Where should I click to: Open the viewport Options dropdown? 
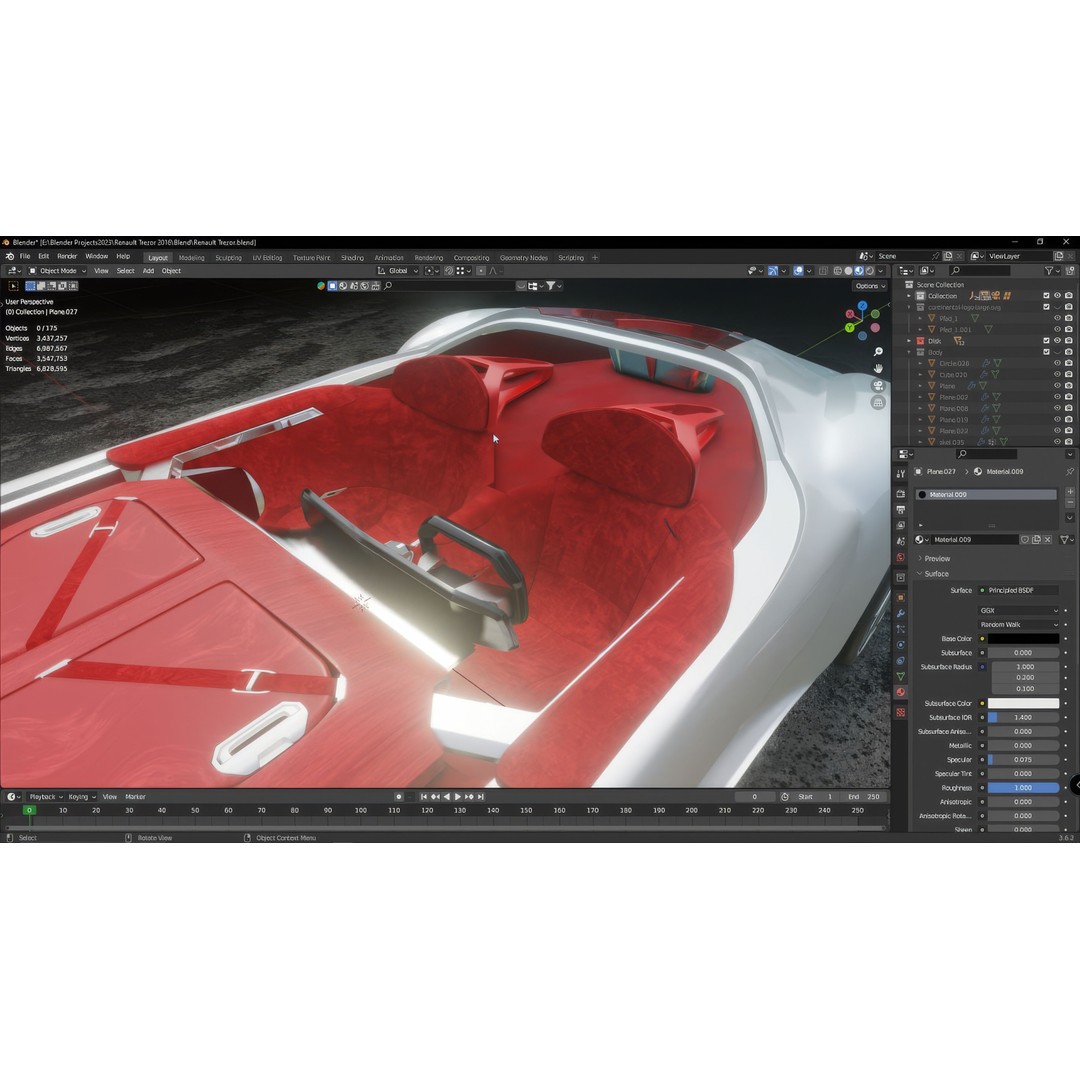coord(870,286)
